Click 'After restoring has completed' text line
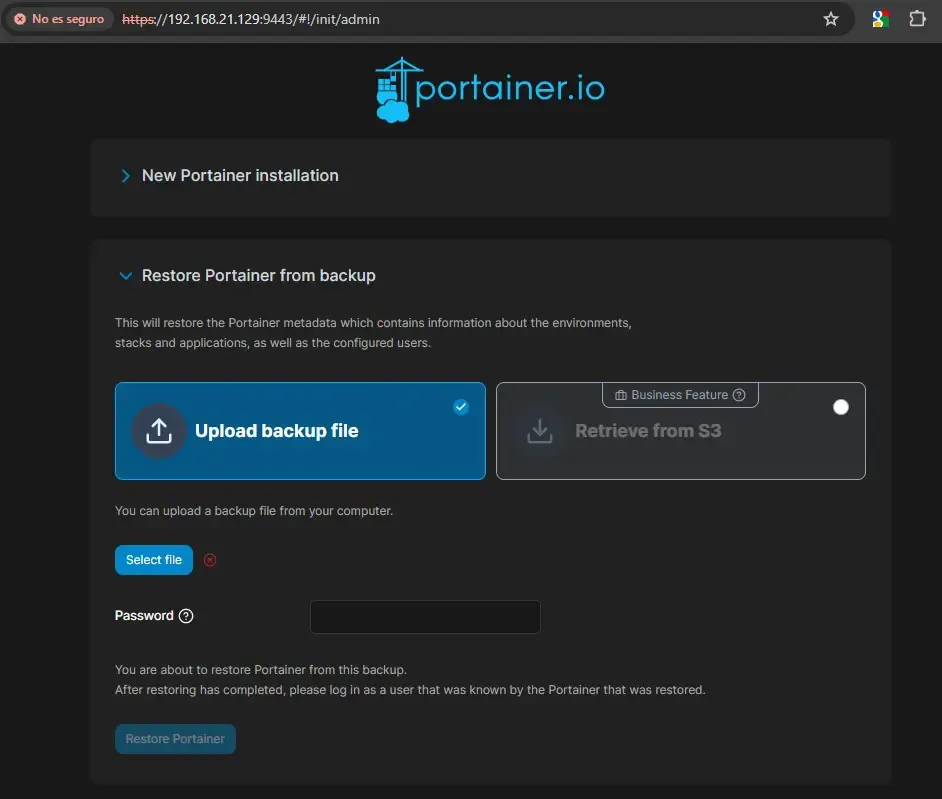942x799 pixels. pyautogui.click(x=410, y=690)
